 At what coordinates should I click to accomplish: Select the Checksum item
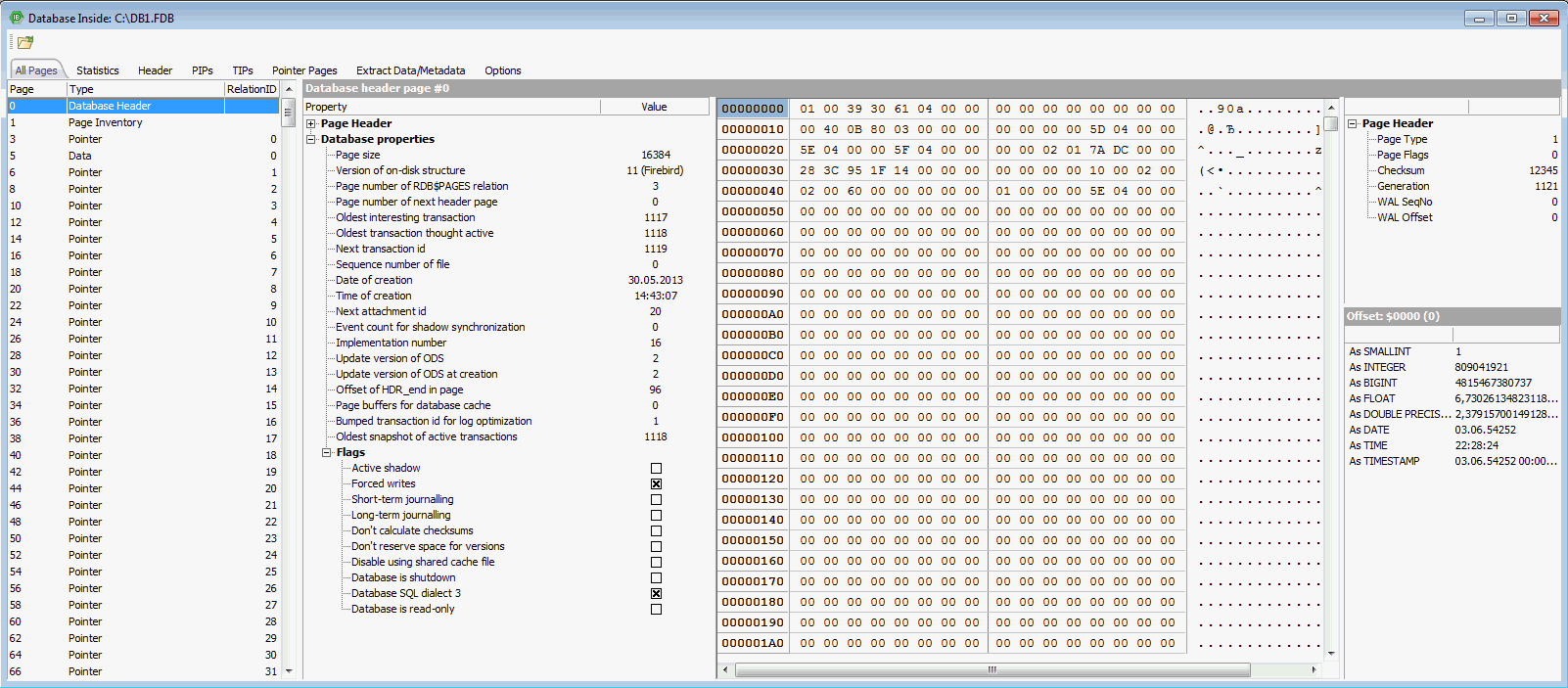(1401, 170)
